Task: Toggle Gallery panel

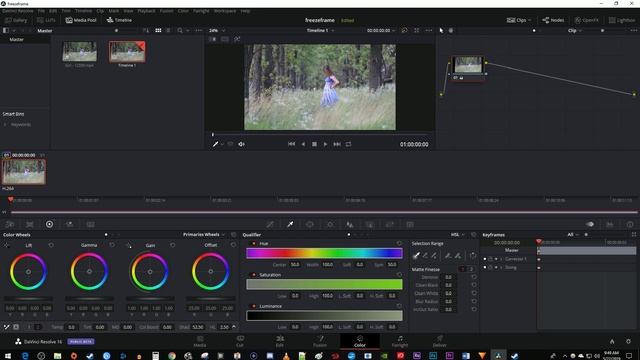Action: click(16, 20)
